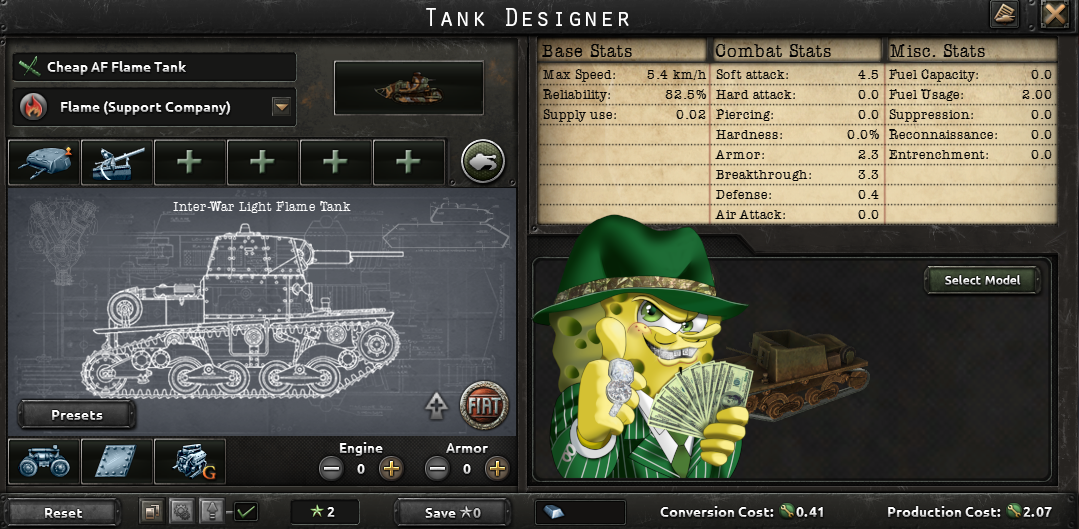The height and width of the screenshot is (529, 1079).
Task: Edit the Cheap AF Flame Tank name field
Action: pyautogui.click(x=155, y=67)
